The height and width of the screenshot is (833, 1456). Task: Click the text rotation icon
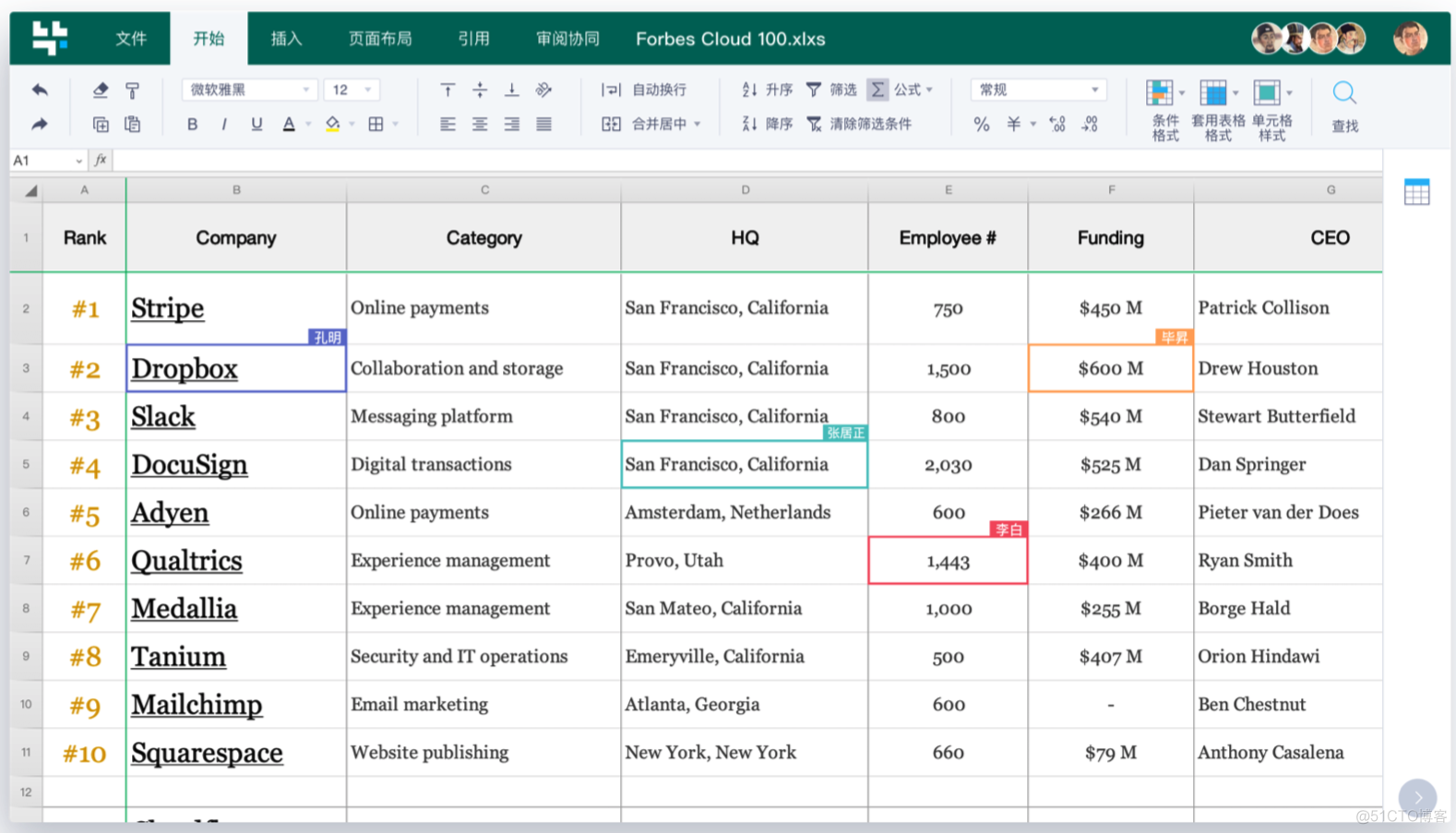(543, 89)
